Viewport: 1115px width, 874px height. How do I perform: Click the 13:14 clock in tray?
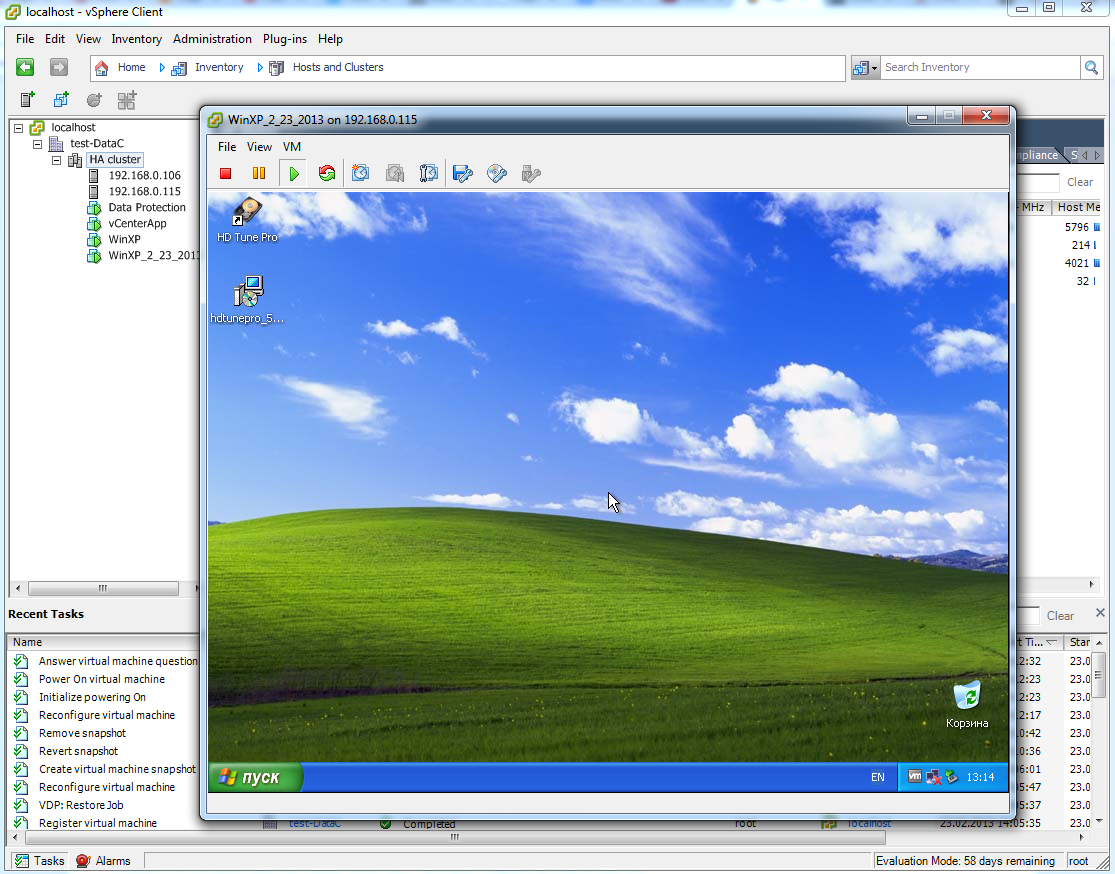pos(980,777)
